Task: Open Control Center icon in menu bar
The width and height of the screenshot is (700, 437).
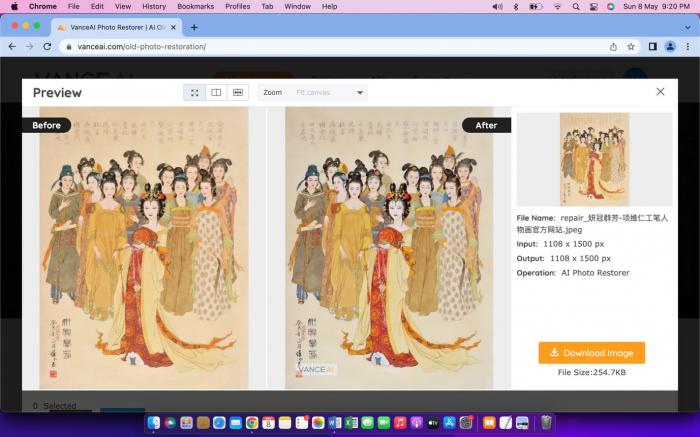Action: click(593, 6)
